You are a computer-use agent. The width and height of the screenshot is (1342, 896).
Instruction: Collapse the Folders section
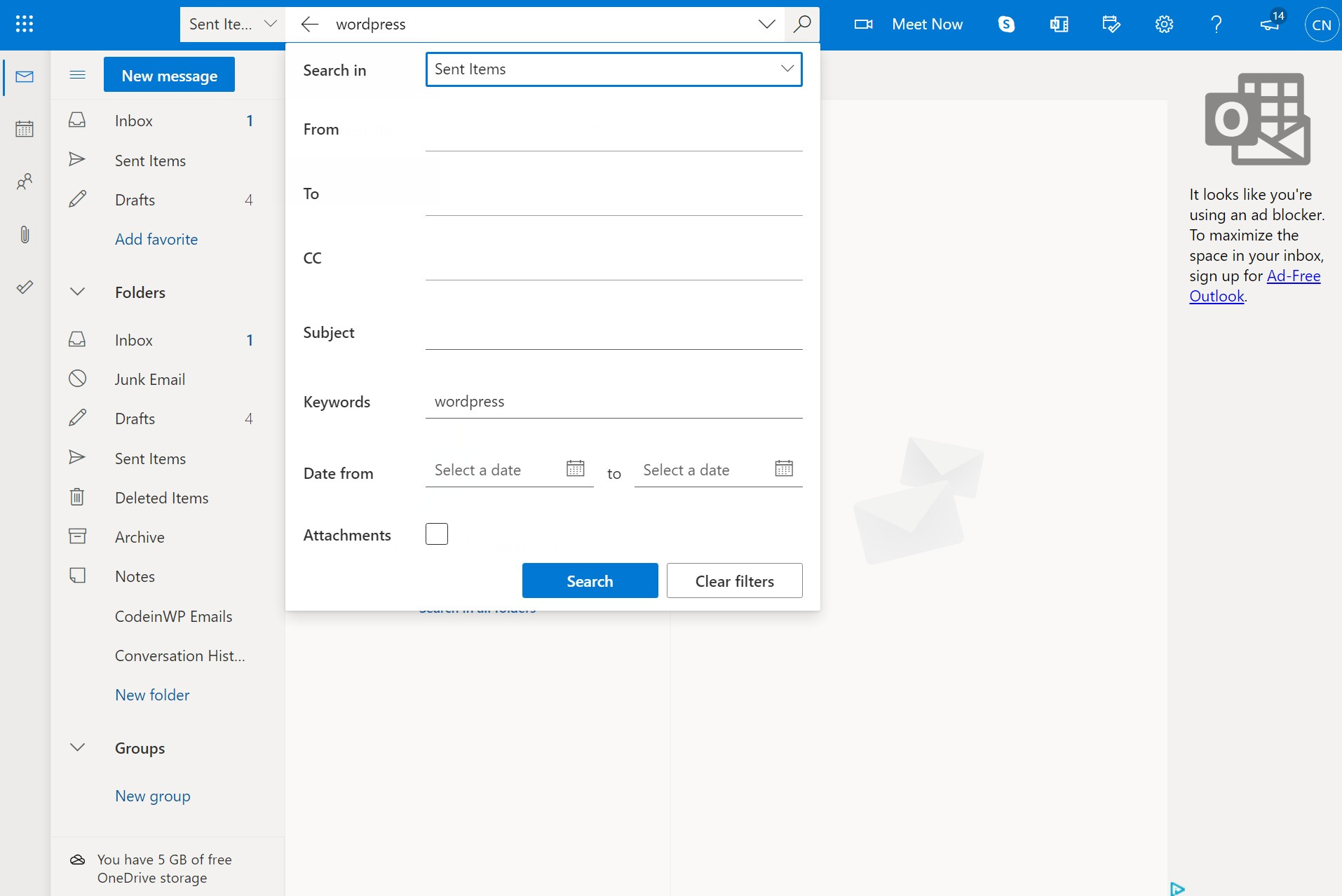[x=77, y=291]
